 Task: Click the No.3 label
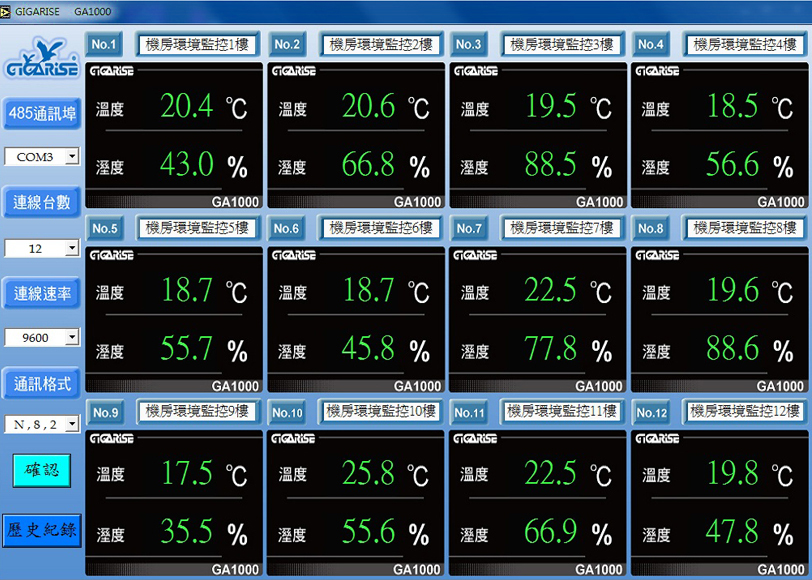[469, 45]
